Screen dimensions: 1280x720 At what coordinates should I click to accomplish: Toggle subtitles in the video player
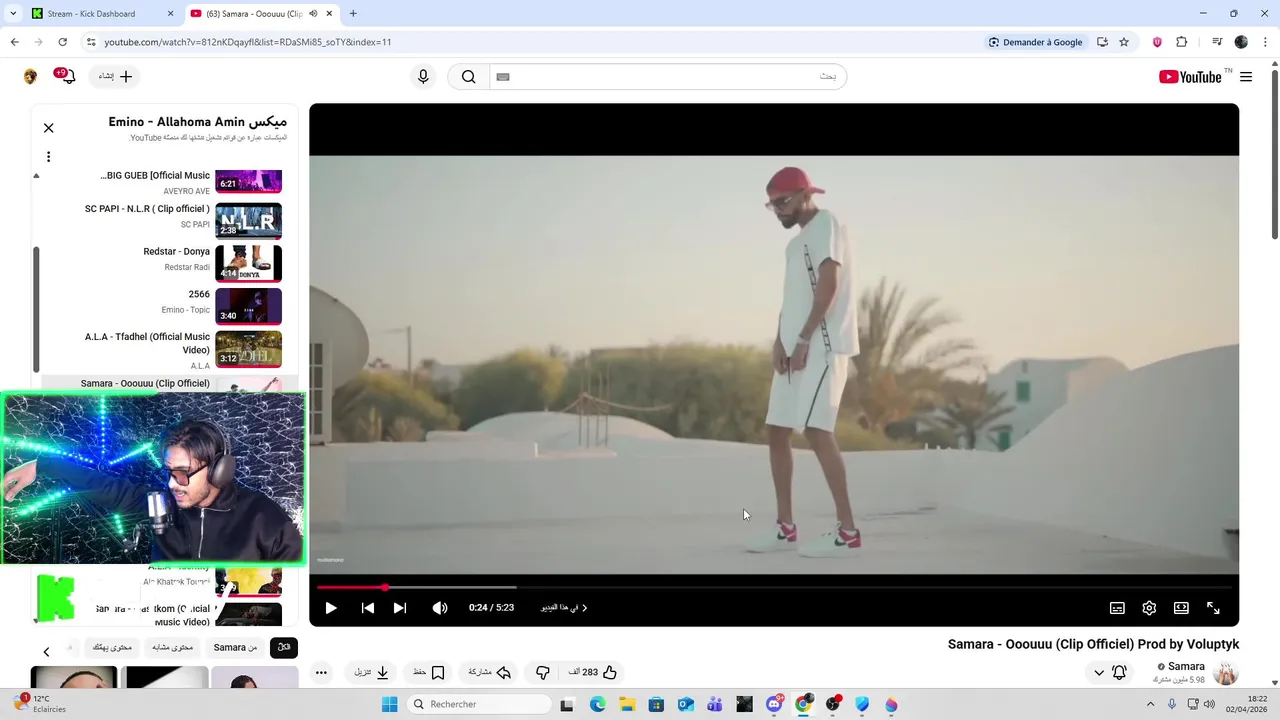coord(1117,608)
